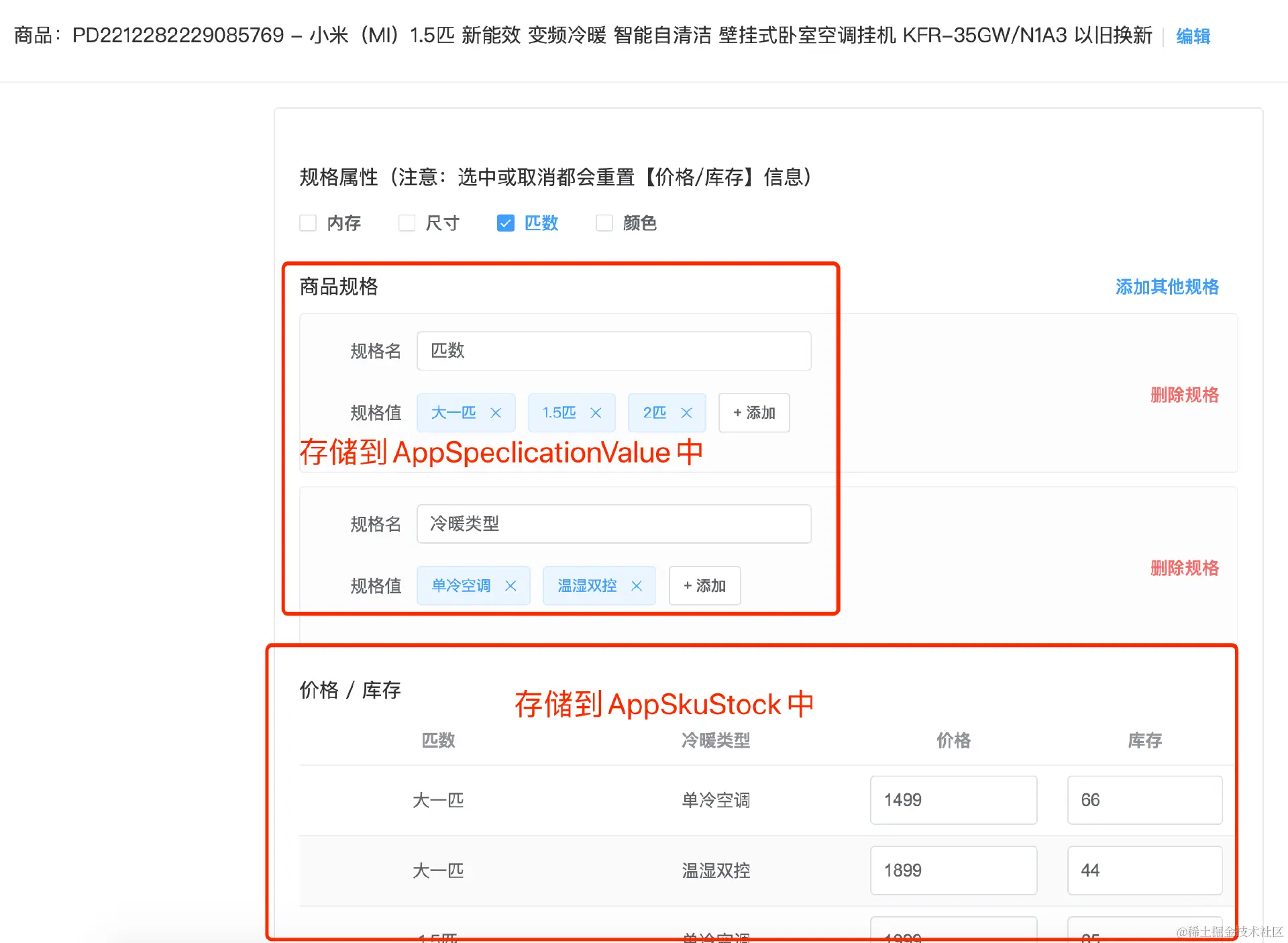
Task: Click 添加其他规格 link
Action: tap(1167, 287)
